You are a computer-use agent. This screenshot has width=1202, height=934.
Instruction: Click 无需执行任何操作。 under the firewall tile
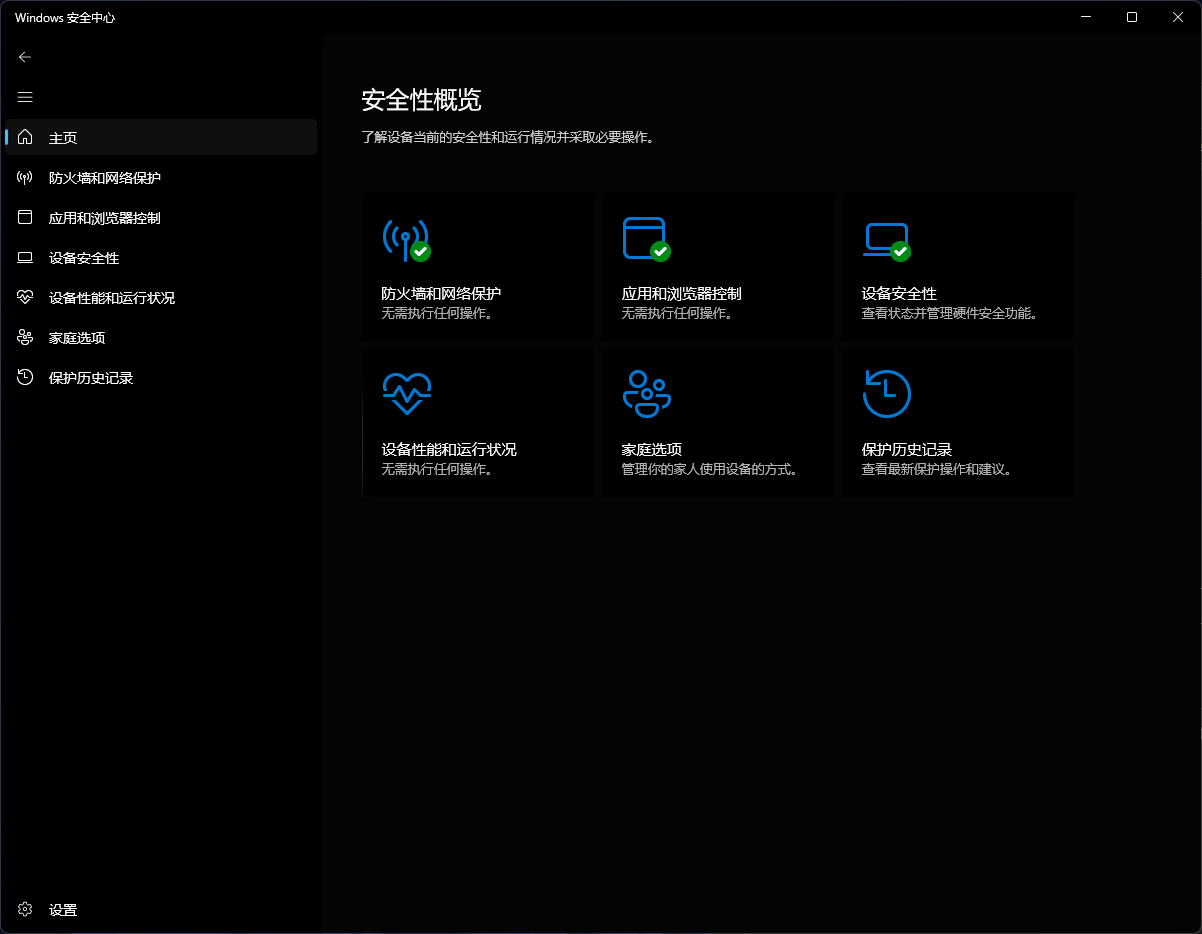tap(439, 313)
